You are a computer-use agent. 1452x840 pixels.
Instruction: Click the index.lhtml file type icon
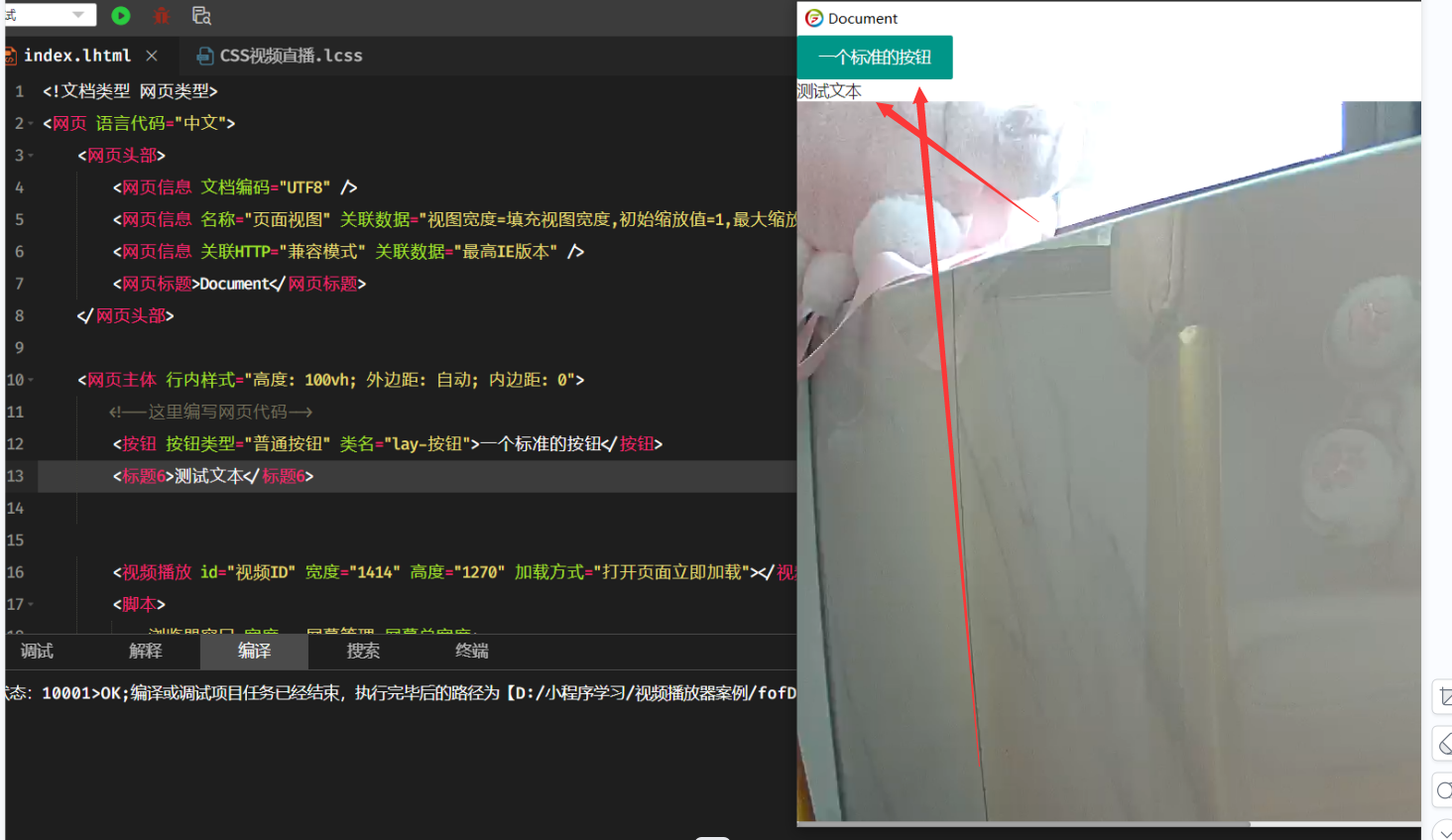click(x=10, y=56)
